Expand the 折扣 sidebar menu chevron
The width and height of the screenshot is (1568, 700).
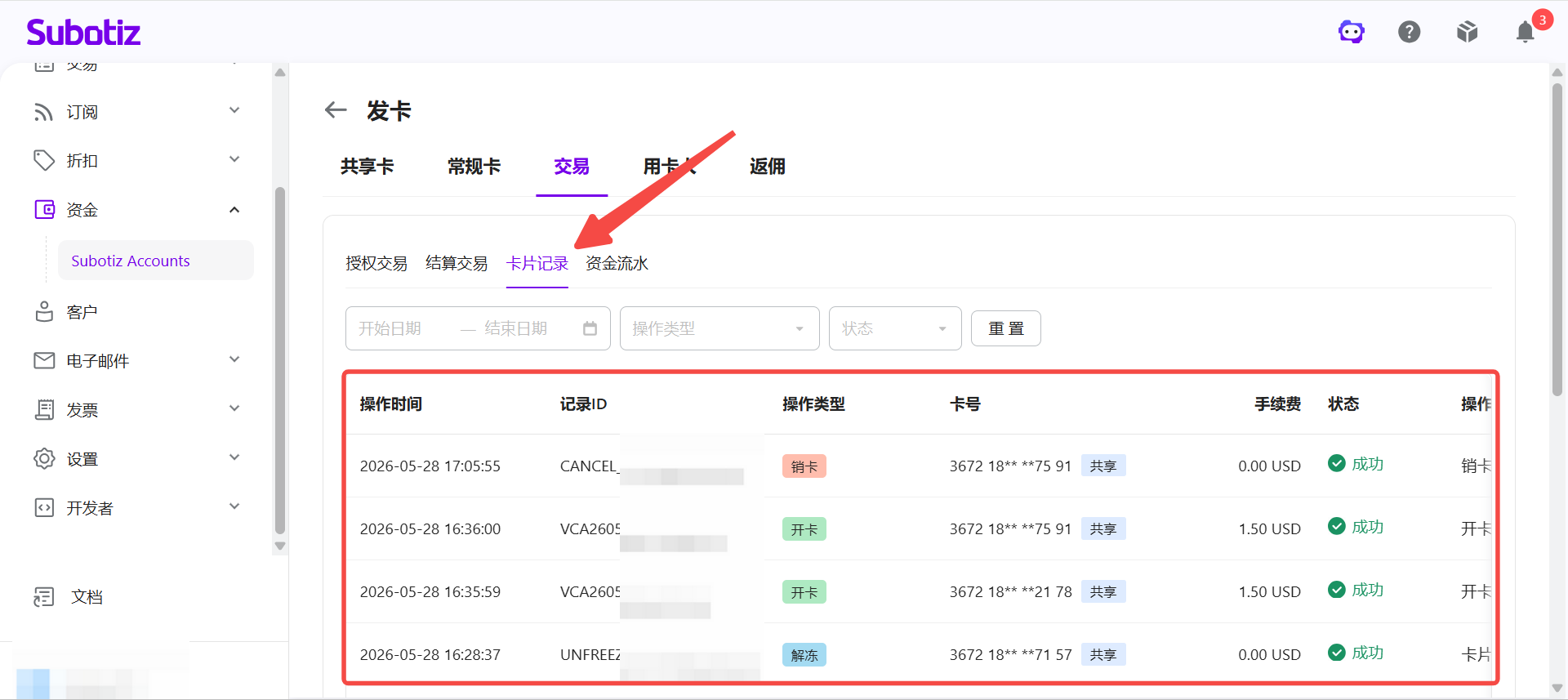[234, 159]
